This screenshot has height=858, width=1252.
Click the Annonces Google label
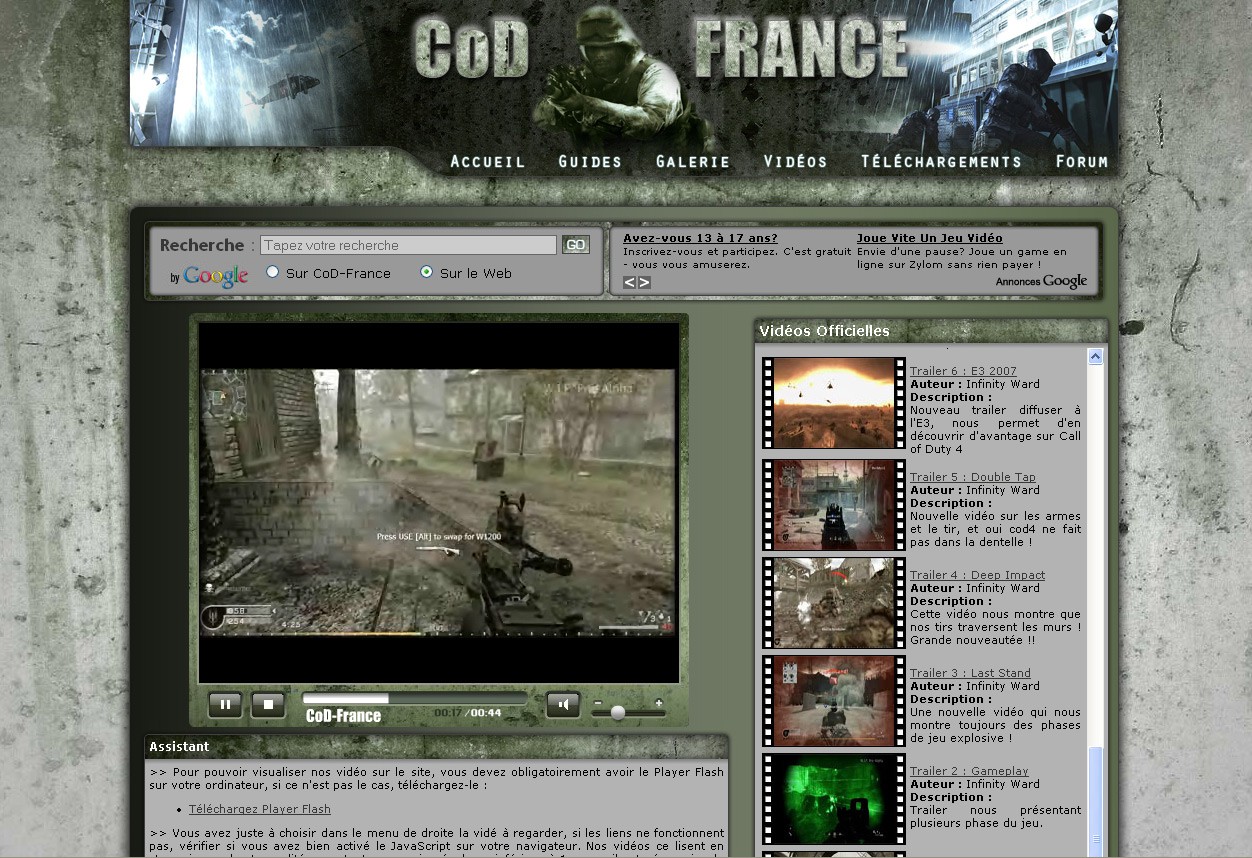click(x=1041, y=282)
